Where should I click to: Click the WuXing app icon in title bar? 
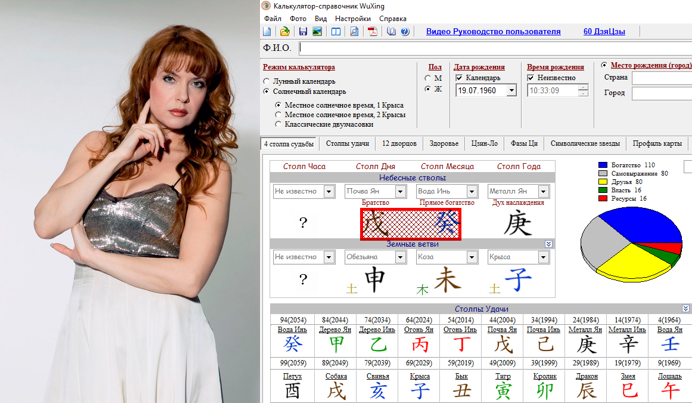[266, 6]
